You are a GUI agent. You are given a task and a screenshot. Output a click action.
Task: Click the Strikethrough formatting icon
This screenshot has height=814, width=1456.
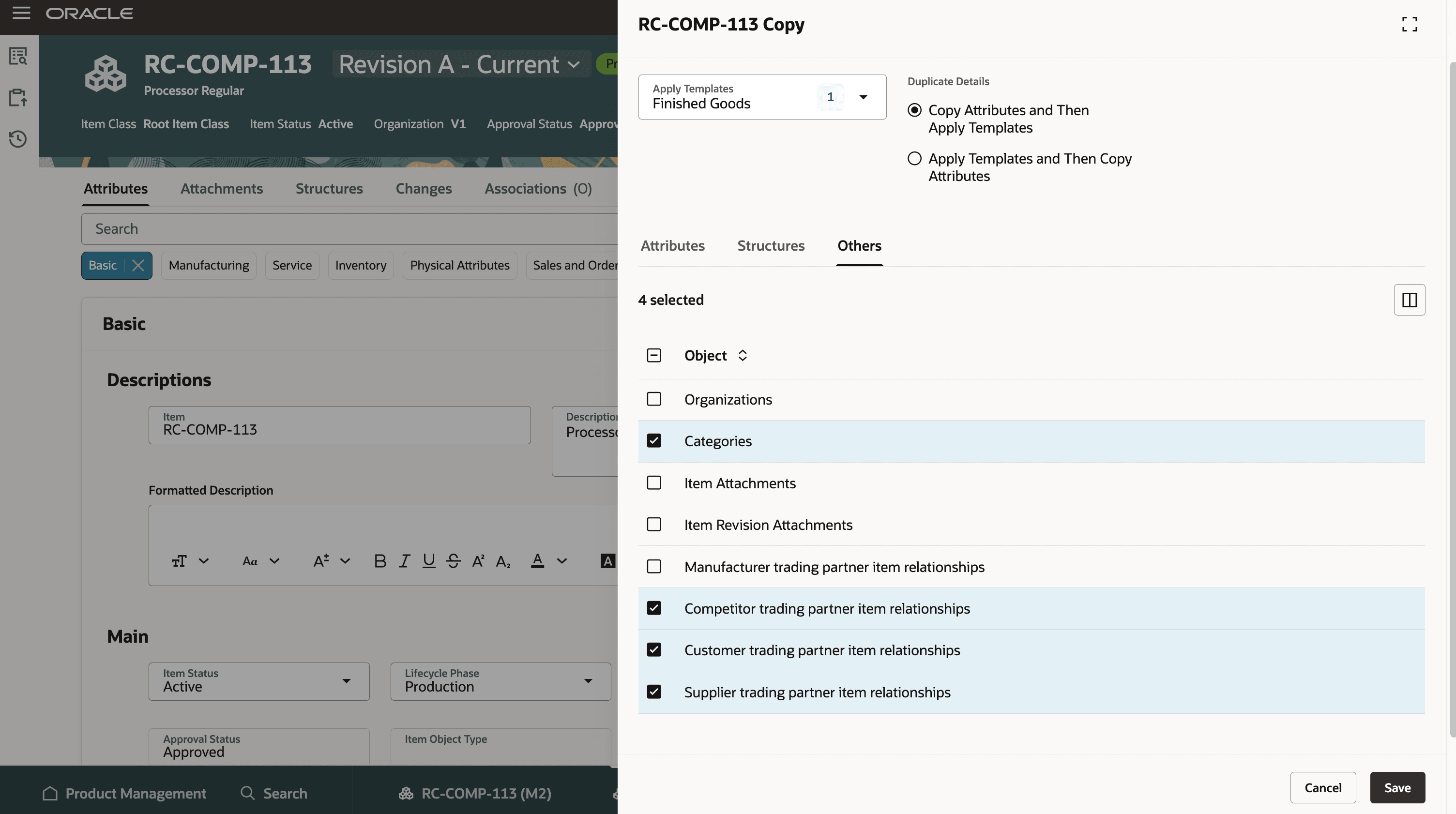tap(453, 561)
